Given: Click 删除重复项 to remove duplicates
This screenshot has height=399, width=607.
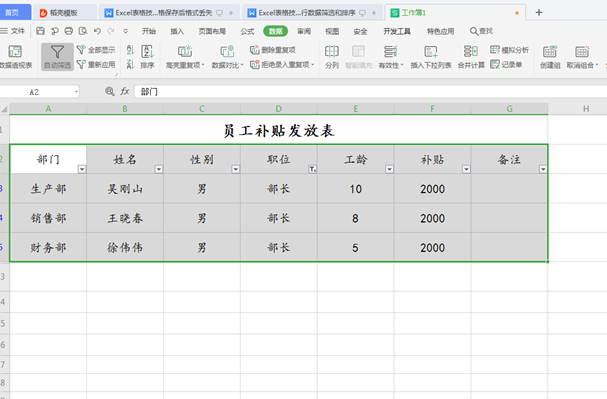Looking at the screenshot, I should pos(273,50).
